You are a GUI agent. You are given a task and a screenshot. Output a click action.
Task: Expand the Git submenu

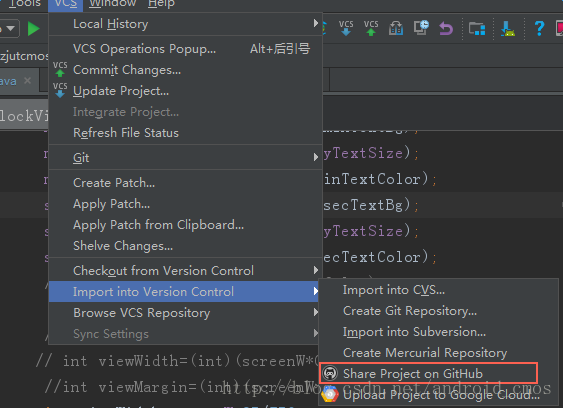tap(316, 157)
